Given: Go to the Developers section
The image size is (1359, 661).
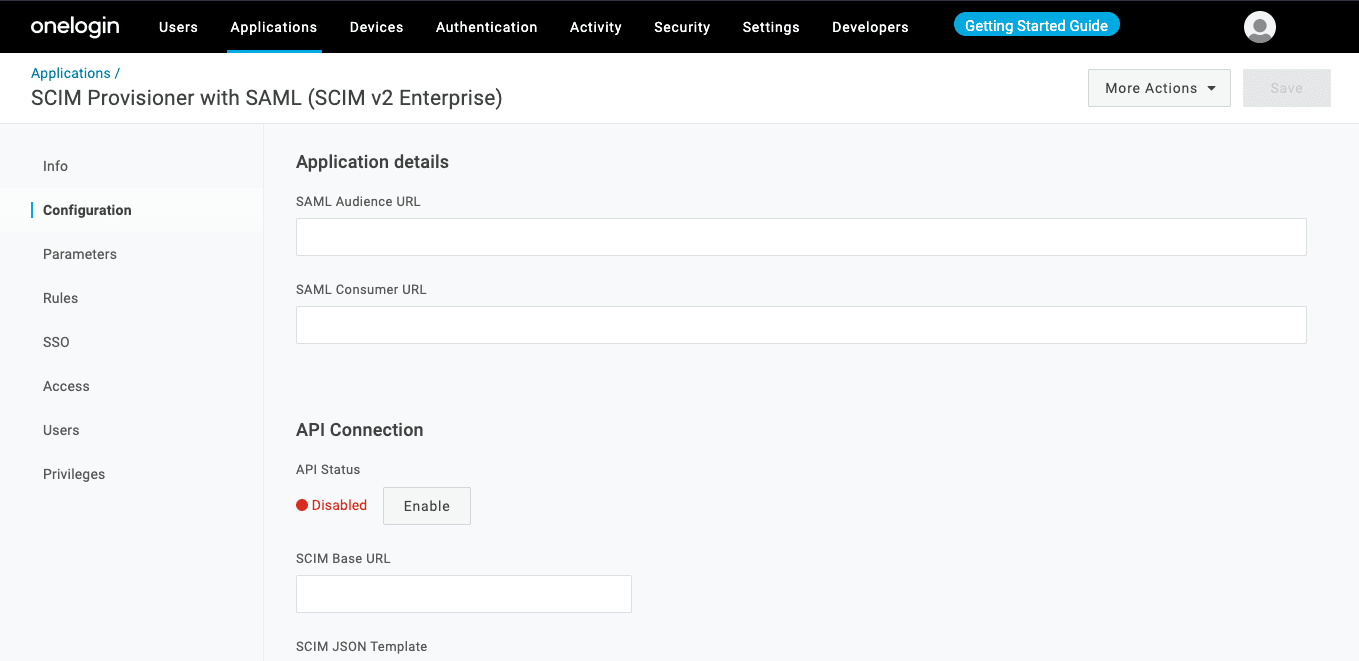Looking at the screenshot, I should pyautogui.click(x=869, y=27).
